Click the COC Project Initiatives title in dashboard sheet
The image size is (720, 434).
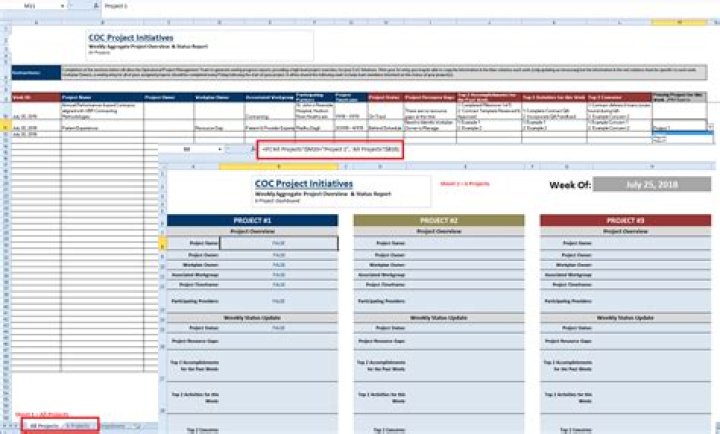click(x=304, y=184)
